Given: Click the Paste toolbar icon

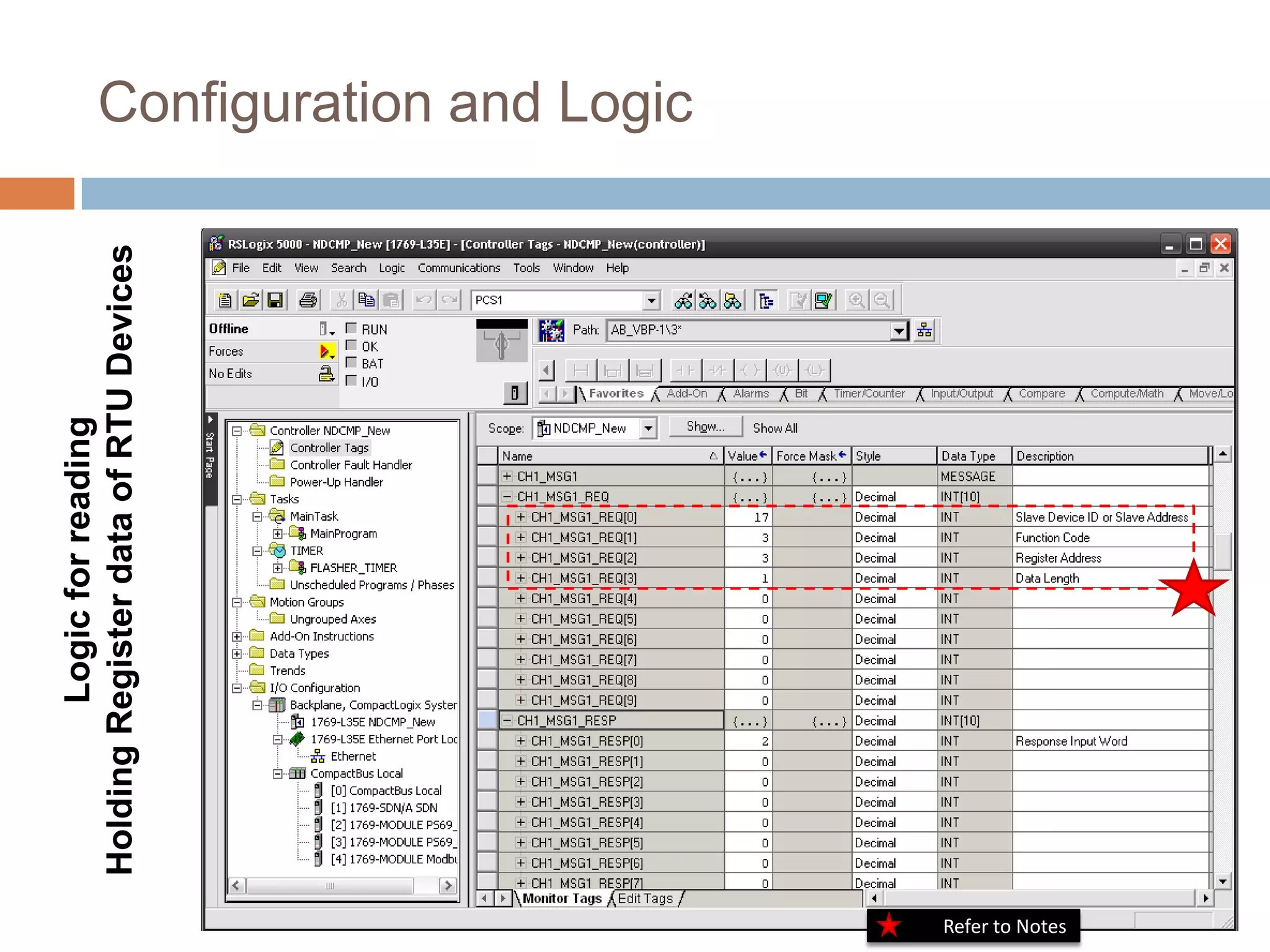Looking at the screenshot, I should coord(391,301).
